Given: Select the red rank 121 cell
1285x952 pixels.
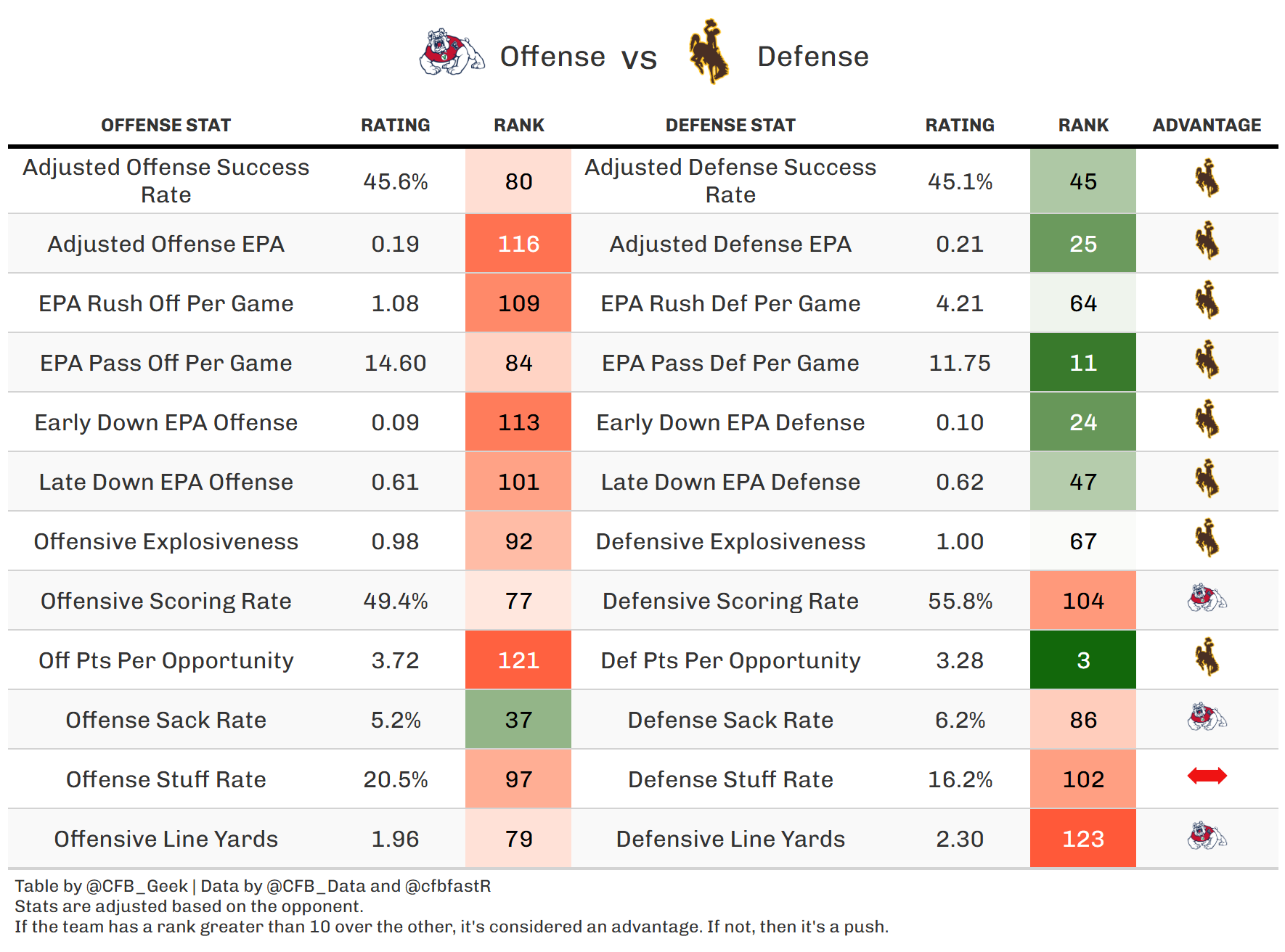Looking at the screenshot, I should click(x=518, y=660).
